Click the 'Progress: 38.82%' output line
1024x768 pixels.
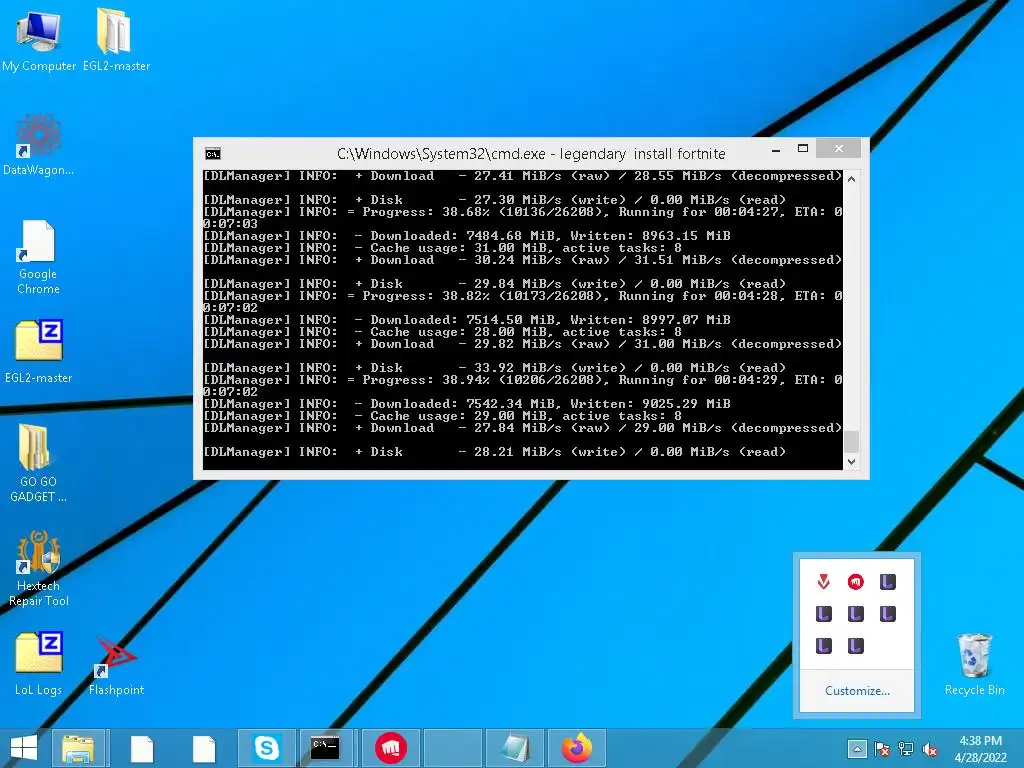(522, 296)
